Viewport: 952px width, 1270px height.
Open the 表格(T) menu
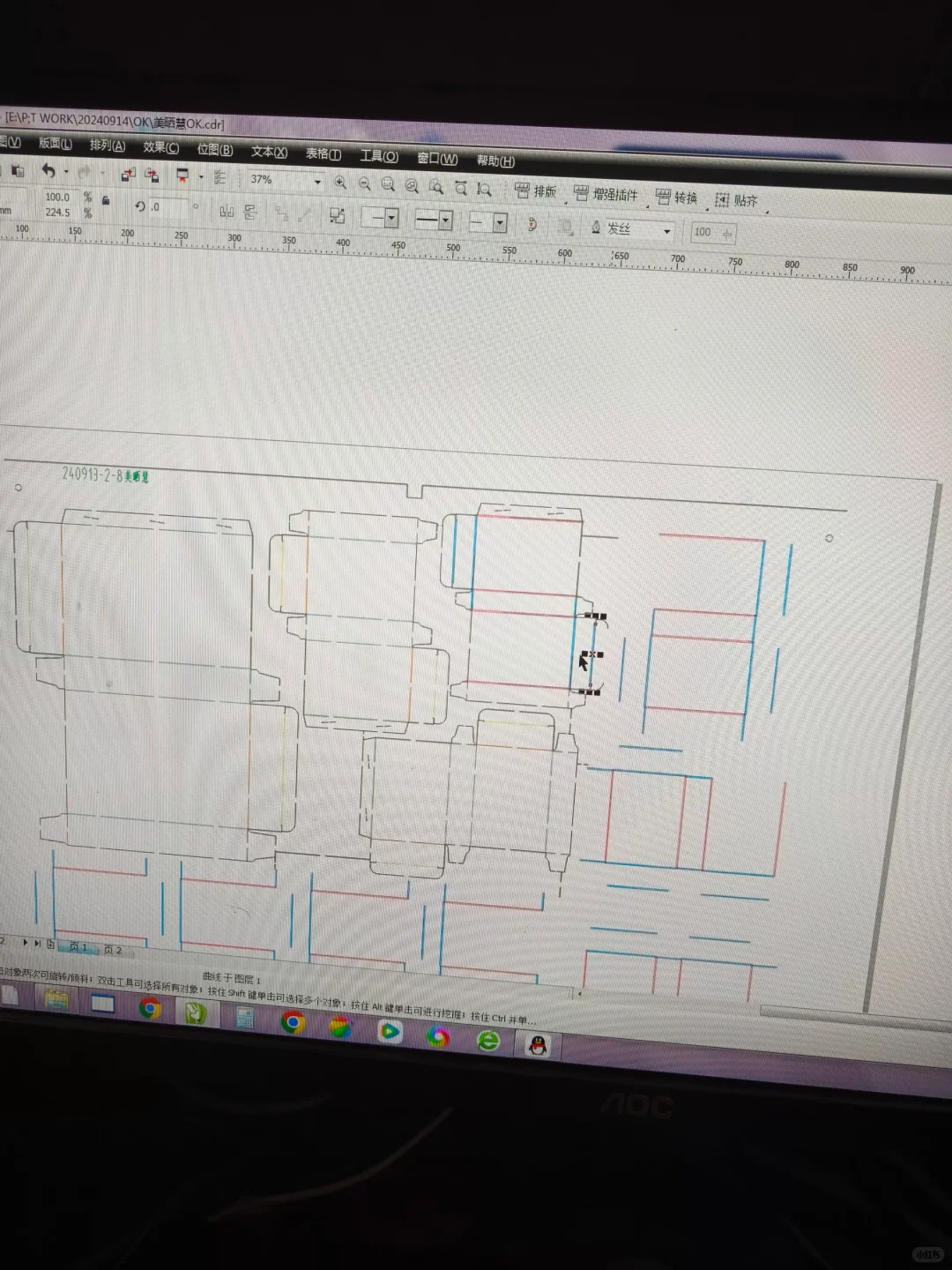pyautogui.click(x=323, y=154)
